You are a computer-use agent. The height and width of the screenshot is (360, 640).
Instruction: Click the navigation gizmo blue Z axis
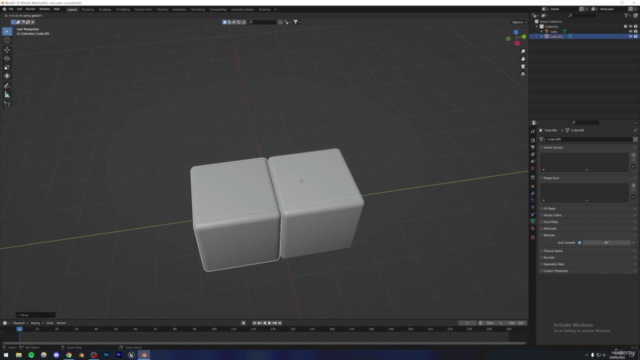click(516, 32)
